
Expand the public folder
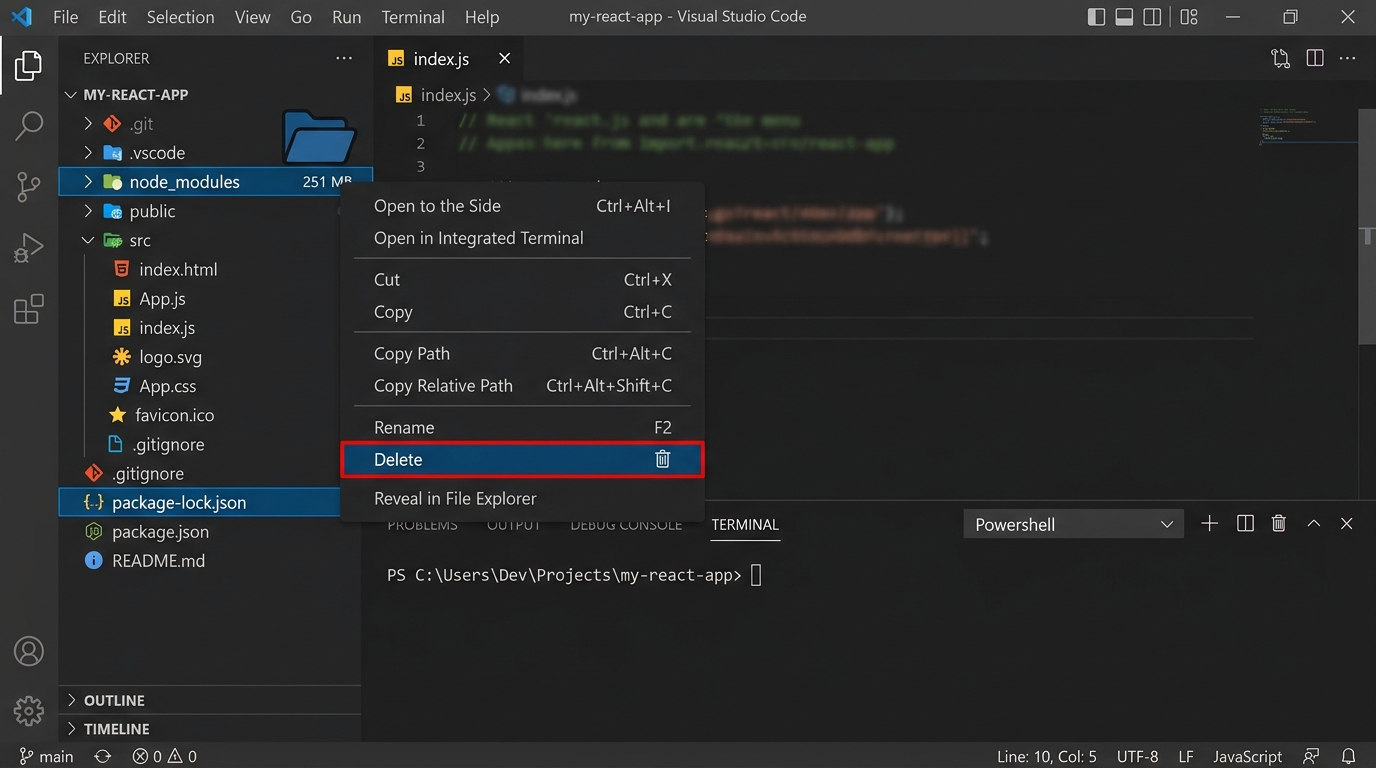[x=89, y=211]
